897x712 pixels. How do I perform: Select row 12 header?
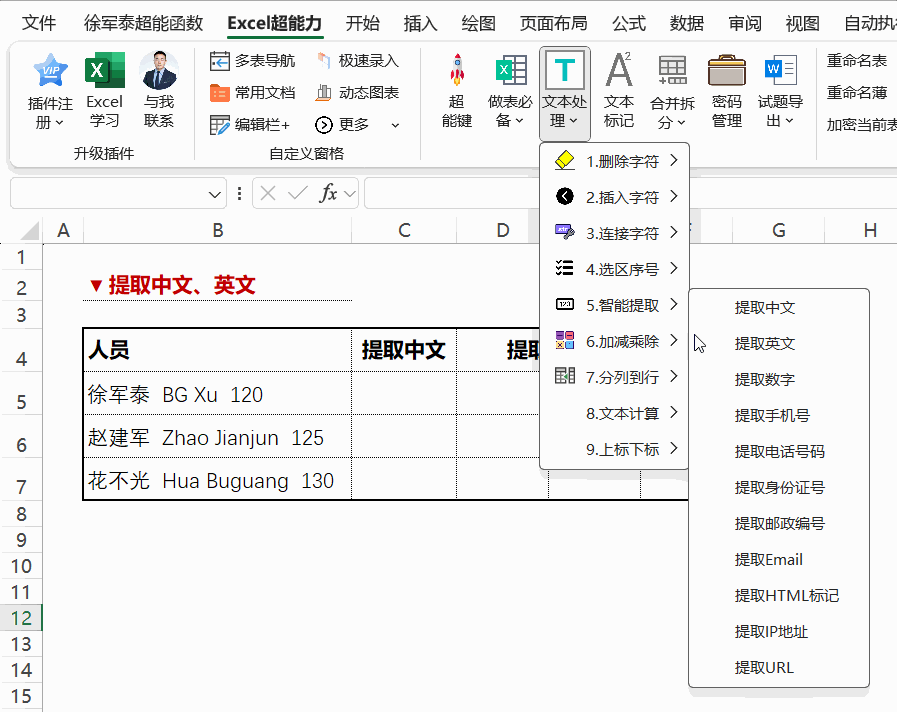point(21,618)
